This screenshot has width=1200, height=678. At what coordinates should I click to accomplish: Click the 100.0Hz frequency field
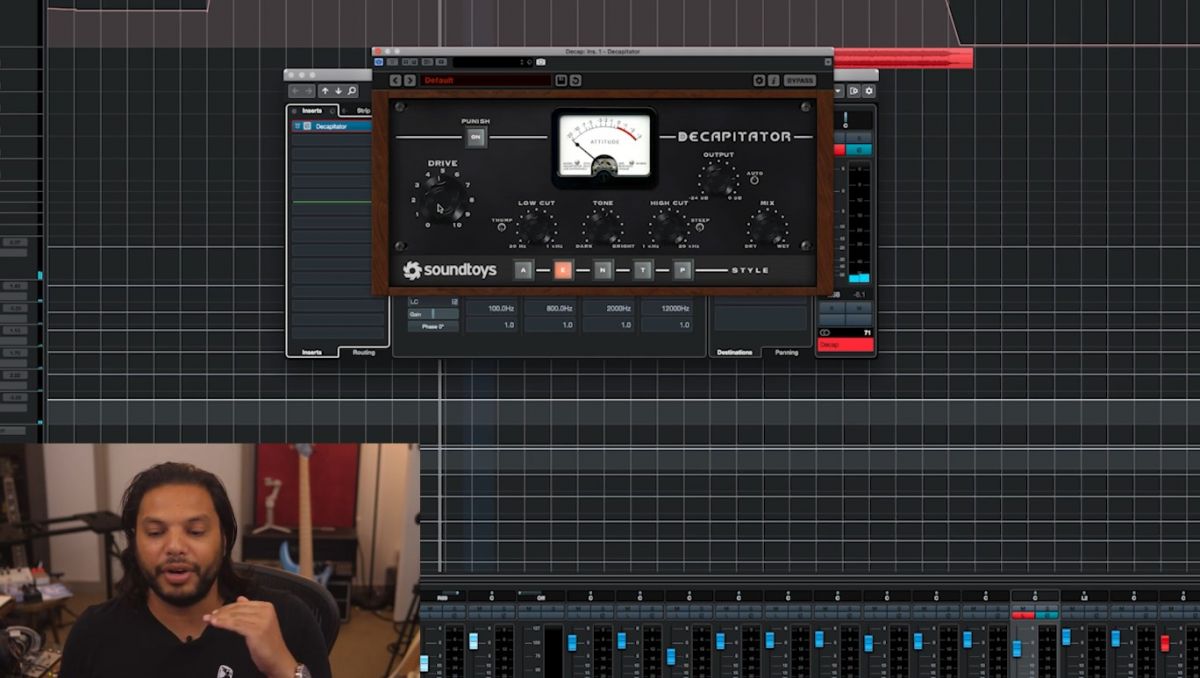pyautogui.click(x=500, y=309)
